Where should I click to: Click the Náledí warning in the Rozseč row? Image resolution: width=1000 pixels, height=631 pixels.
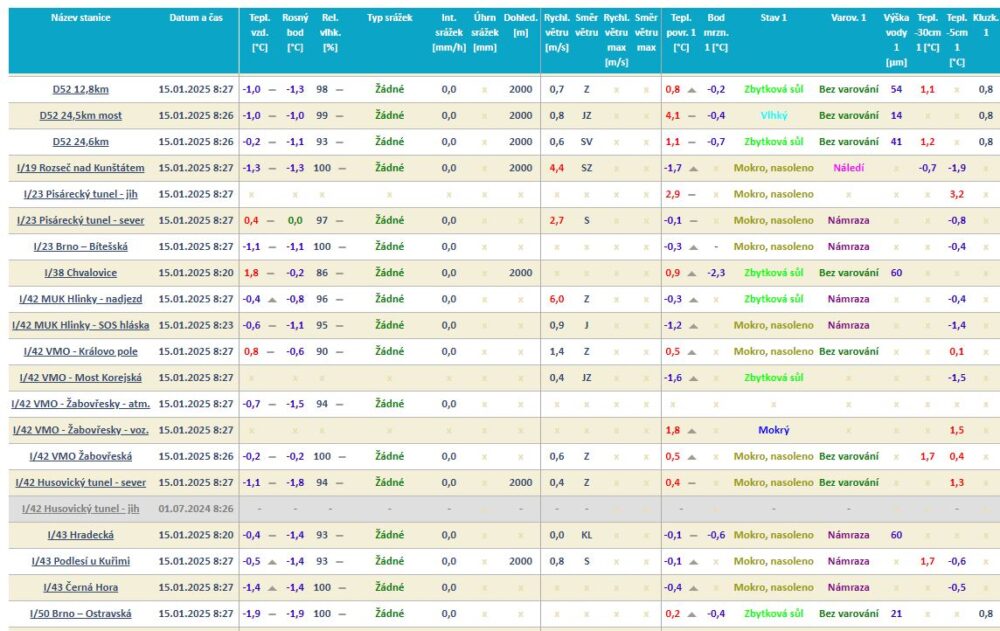(x=848, y=168)
